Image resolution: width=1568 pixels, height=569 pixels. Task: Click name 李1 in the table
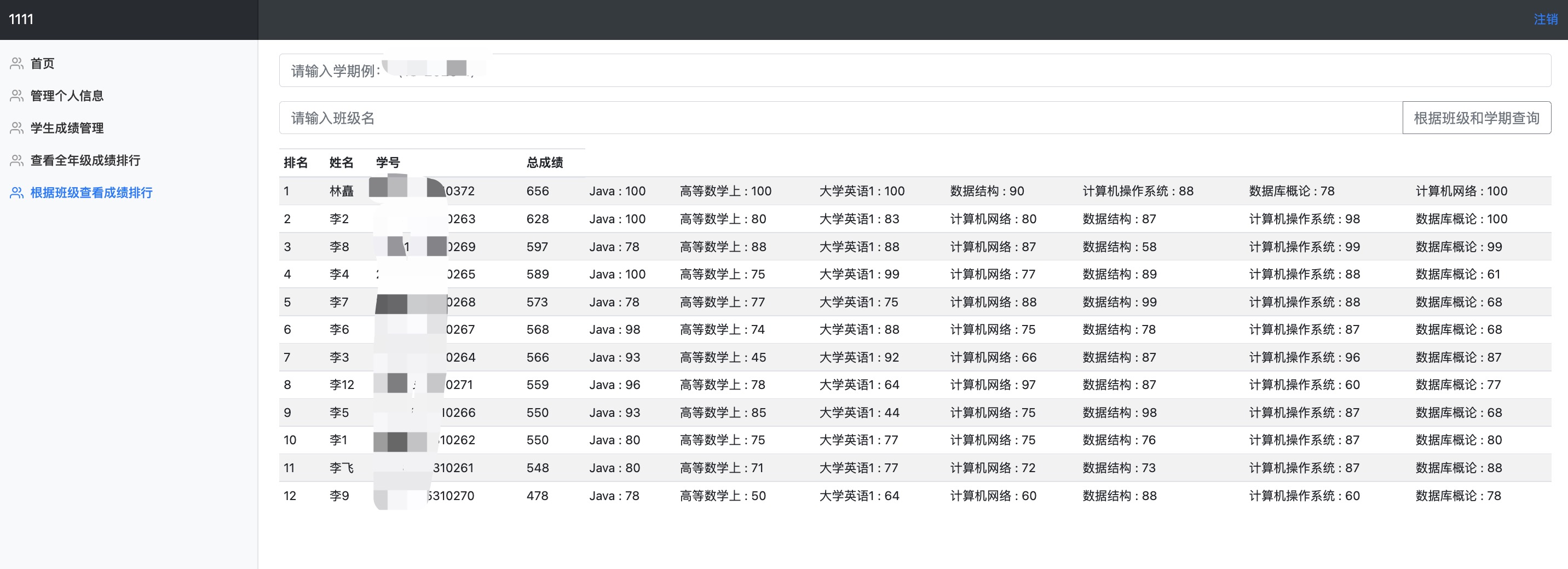(x=338, y=440)
